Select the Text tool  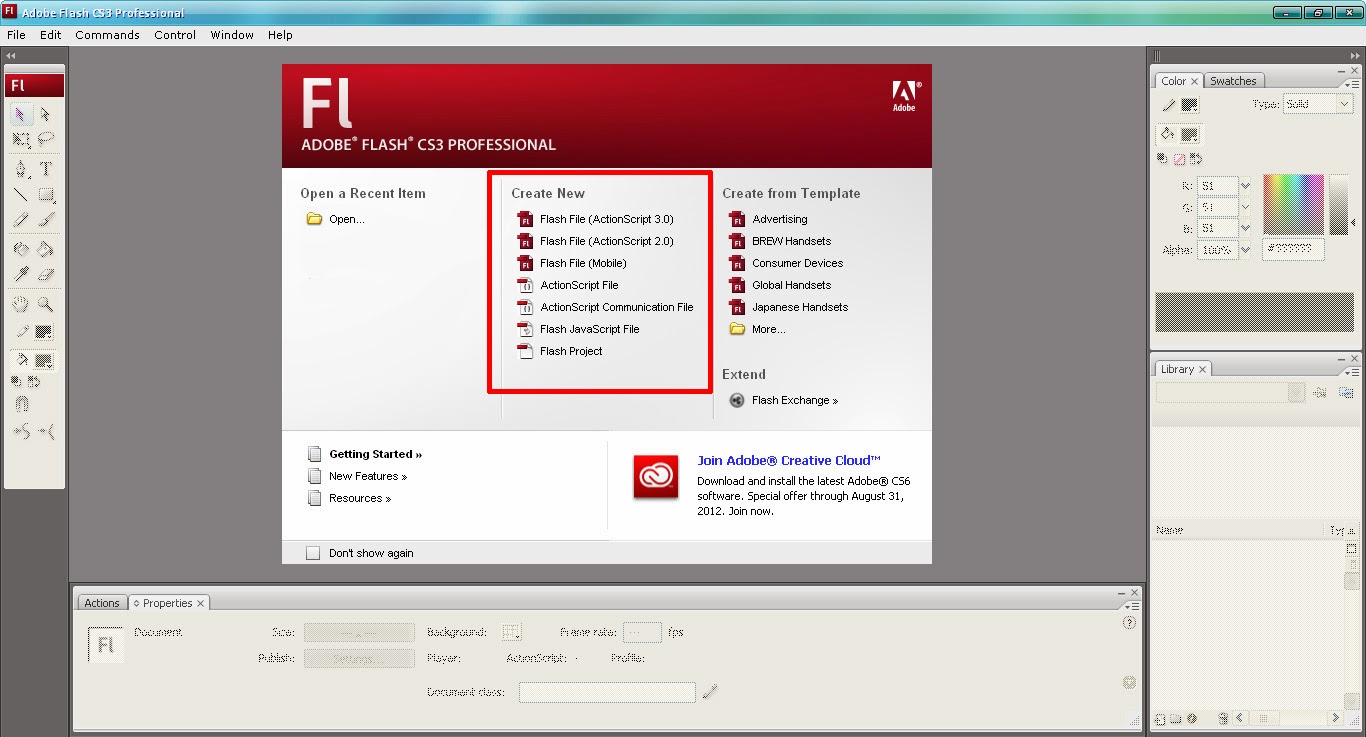click(46, 170)
